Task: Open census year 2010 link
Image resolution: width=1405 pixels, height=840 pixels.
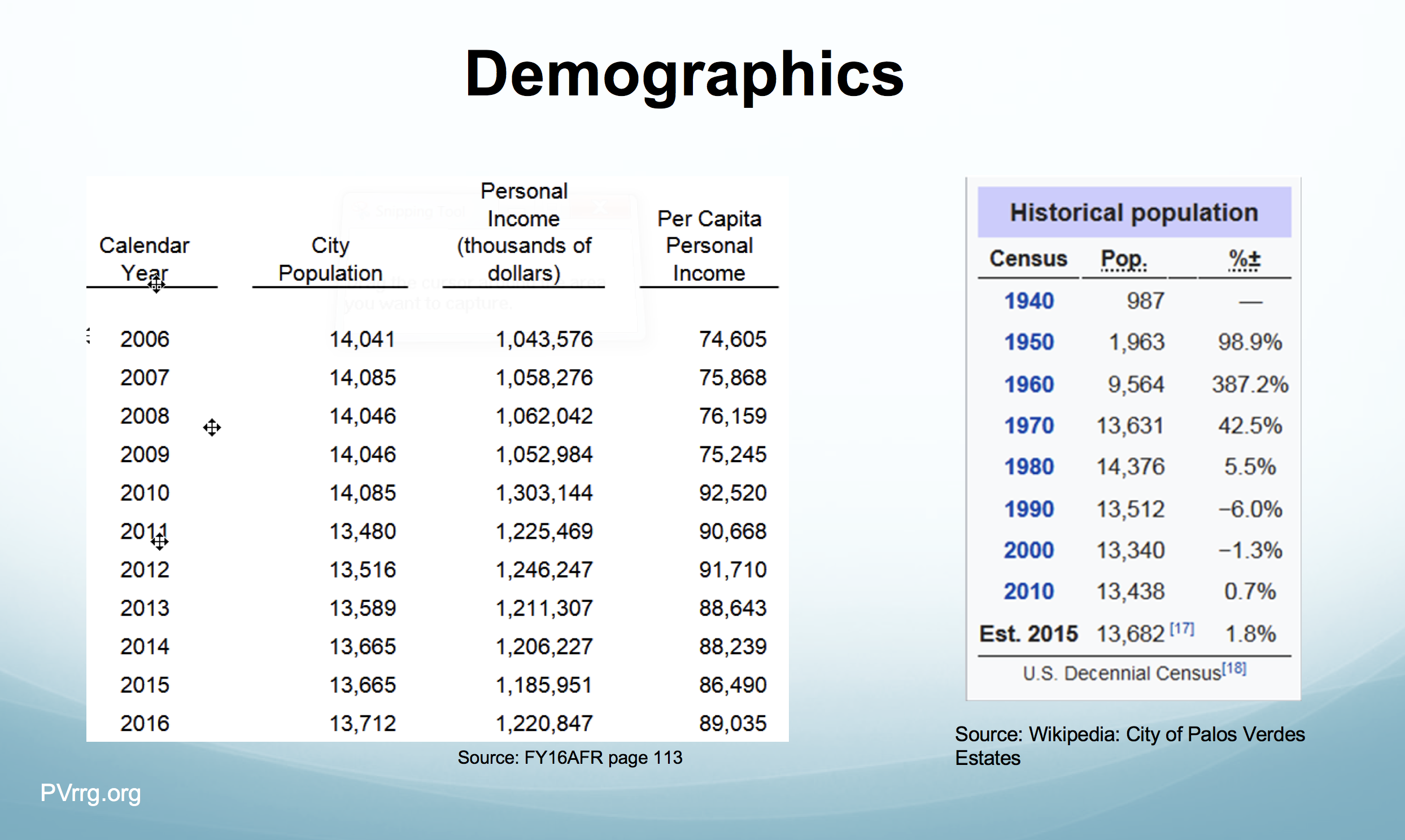Action: click(x=1028, y=592)
